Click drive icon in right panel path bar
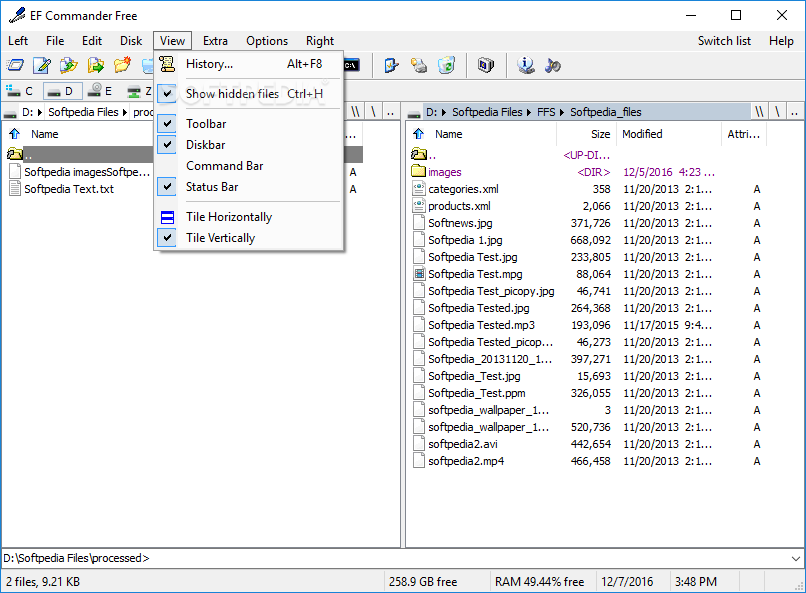This screenshot has height=593, width=806. tap(414, 114)
